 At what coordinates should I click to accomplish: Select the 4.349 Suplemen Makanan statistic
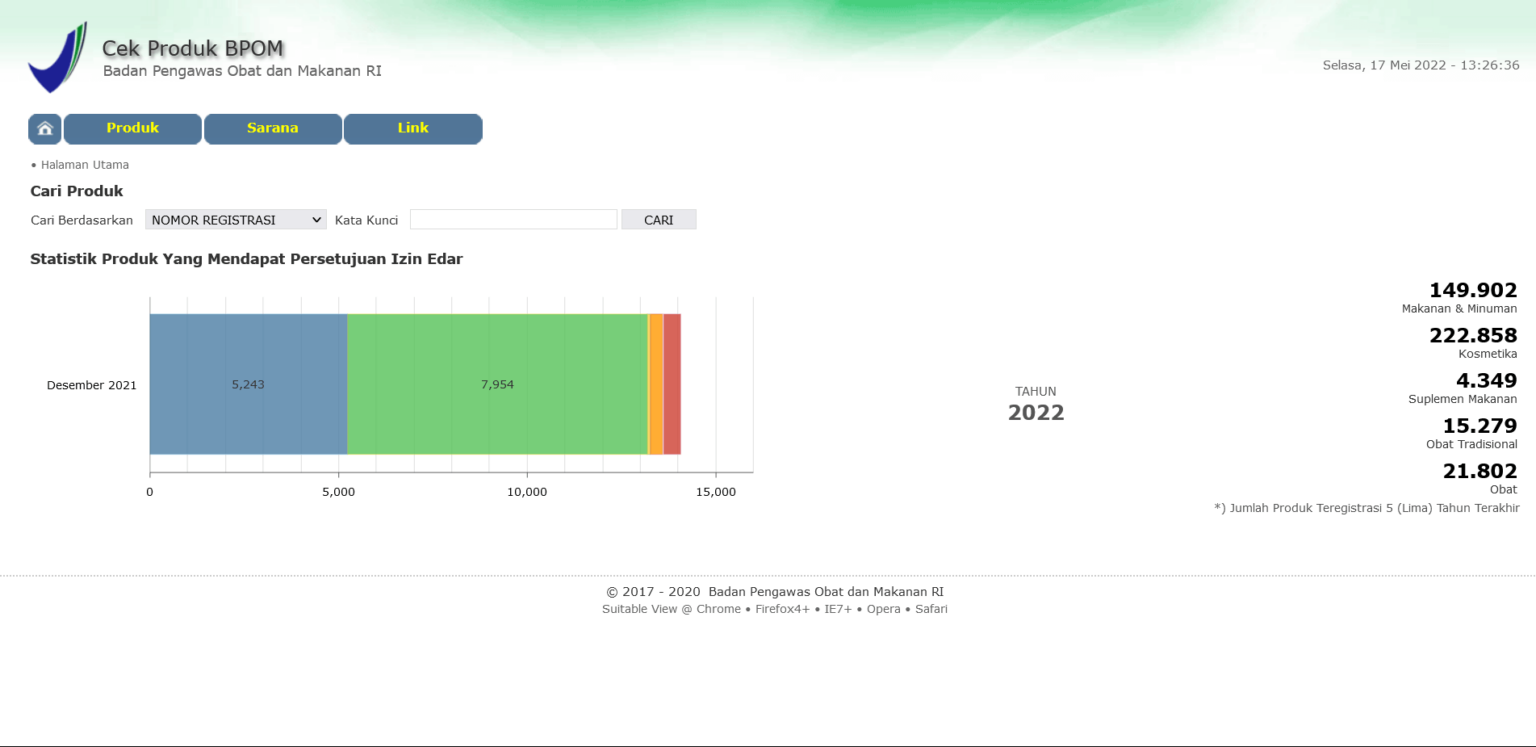[x=1485, y=381]
